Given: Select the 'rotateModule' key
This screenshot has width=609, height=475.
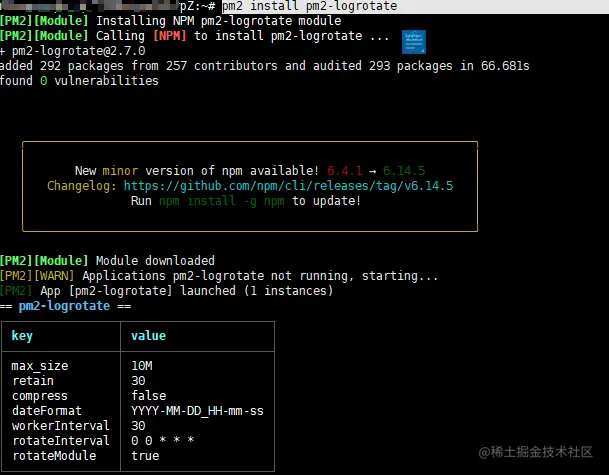Looking at the screenshot, I should pyautogui.click(x=54, y=456).
